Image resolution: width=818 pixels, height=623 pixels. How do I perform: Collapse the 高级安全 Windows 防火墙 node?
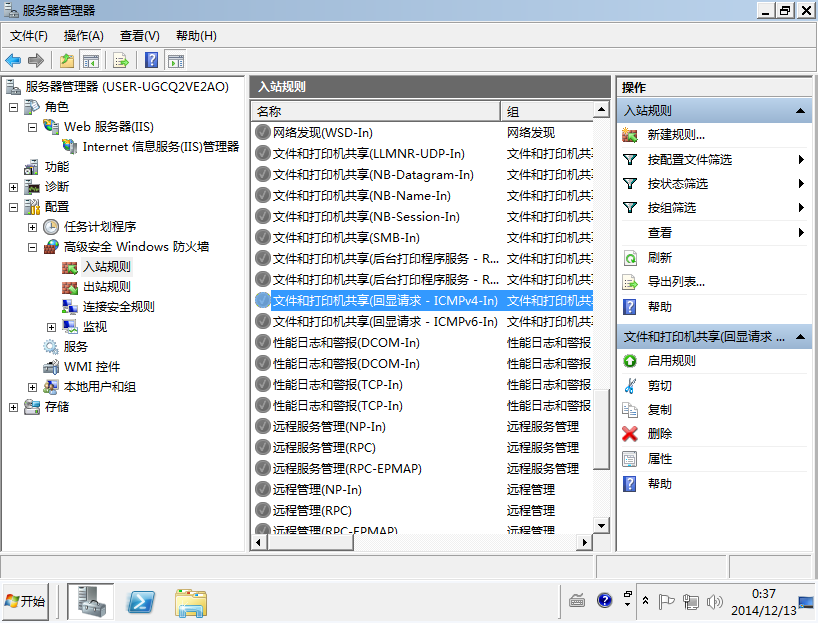point(32,247)
